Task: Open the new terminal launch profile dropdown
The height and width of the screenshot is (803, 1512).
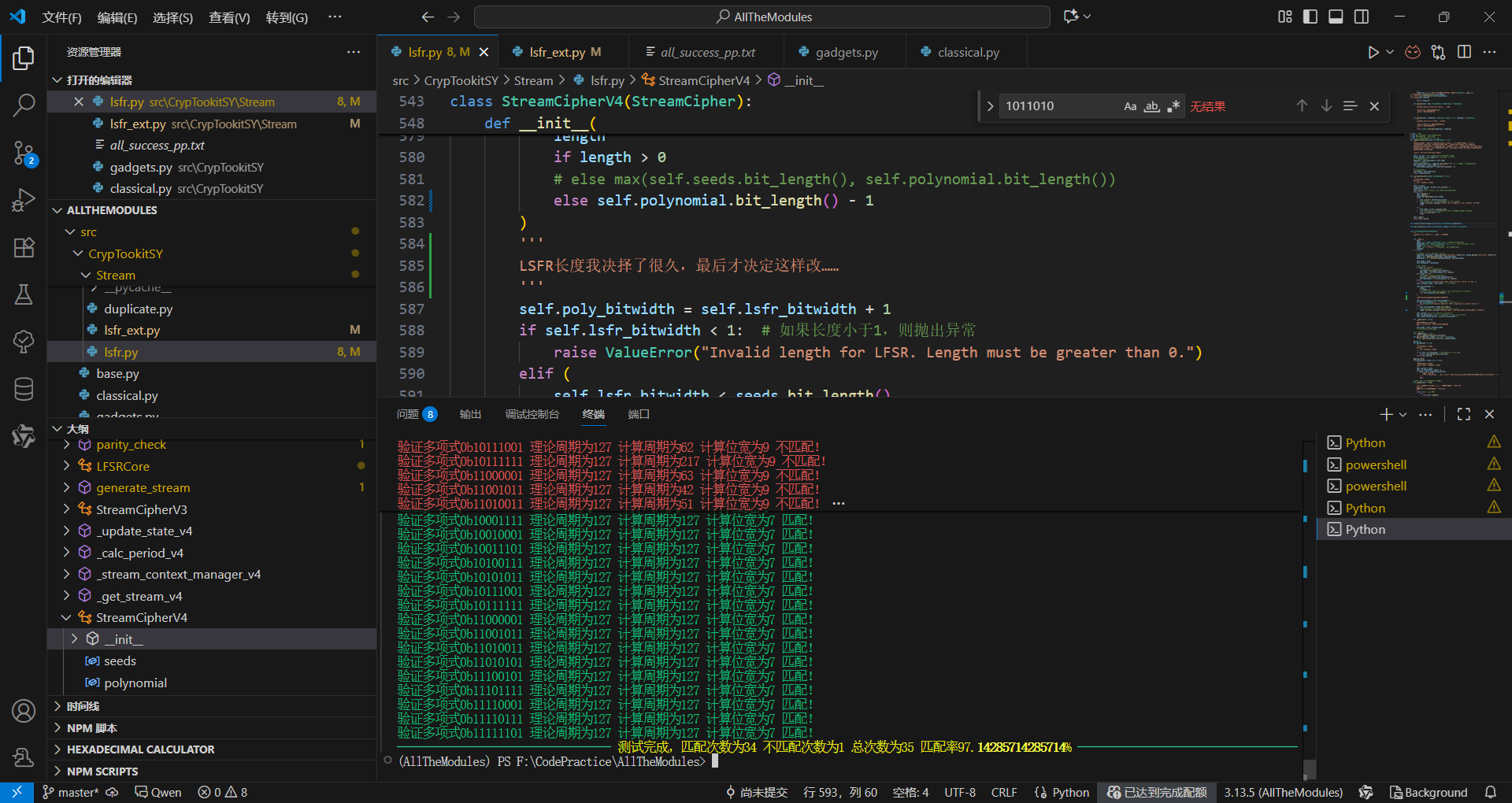Action: pos(1403,414)
